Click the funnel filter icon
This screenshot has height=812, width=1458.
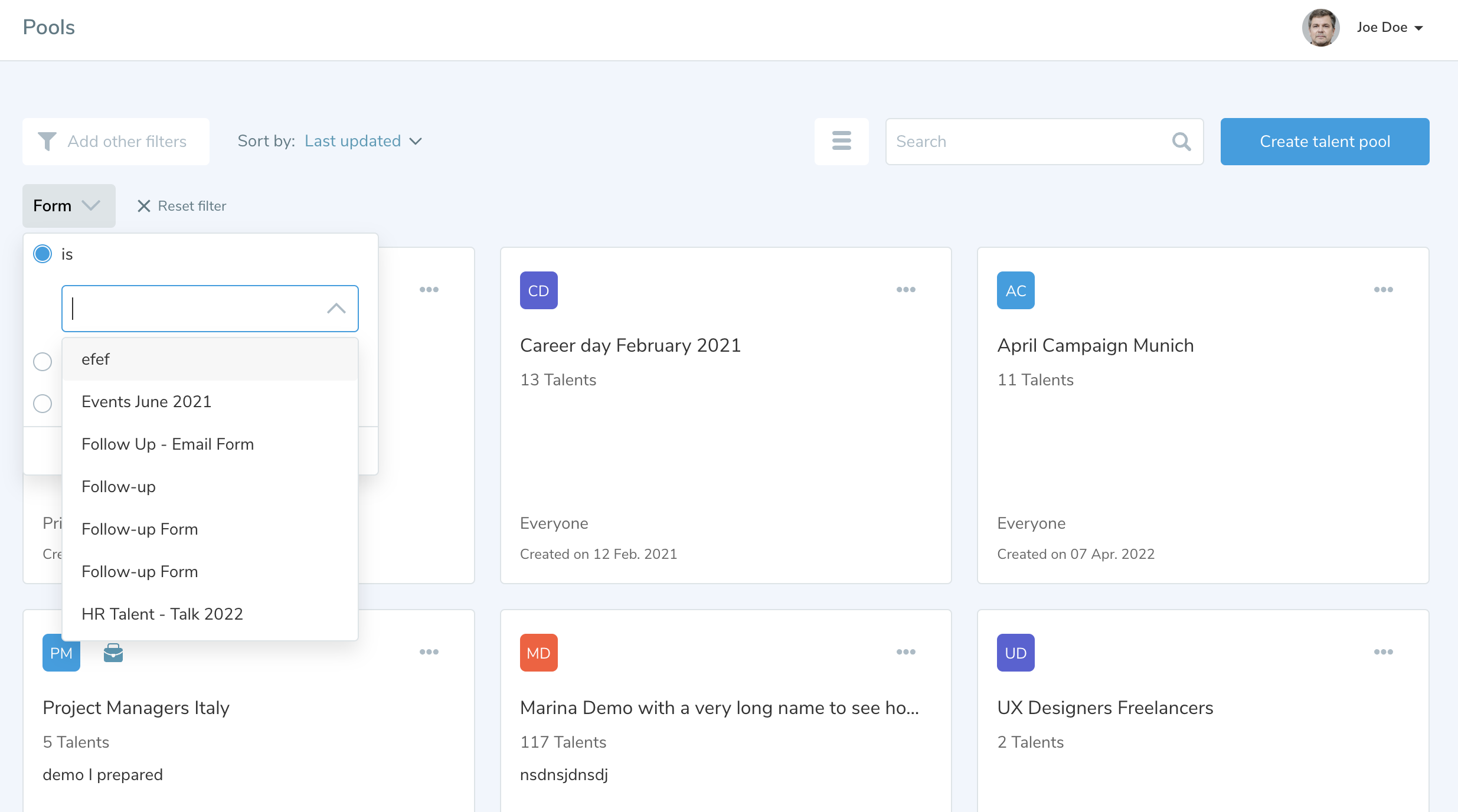tap(47, 142)
